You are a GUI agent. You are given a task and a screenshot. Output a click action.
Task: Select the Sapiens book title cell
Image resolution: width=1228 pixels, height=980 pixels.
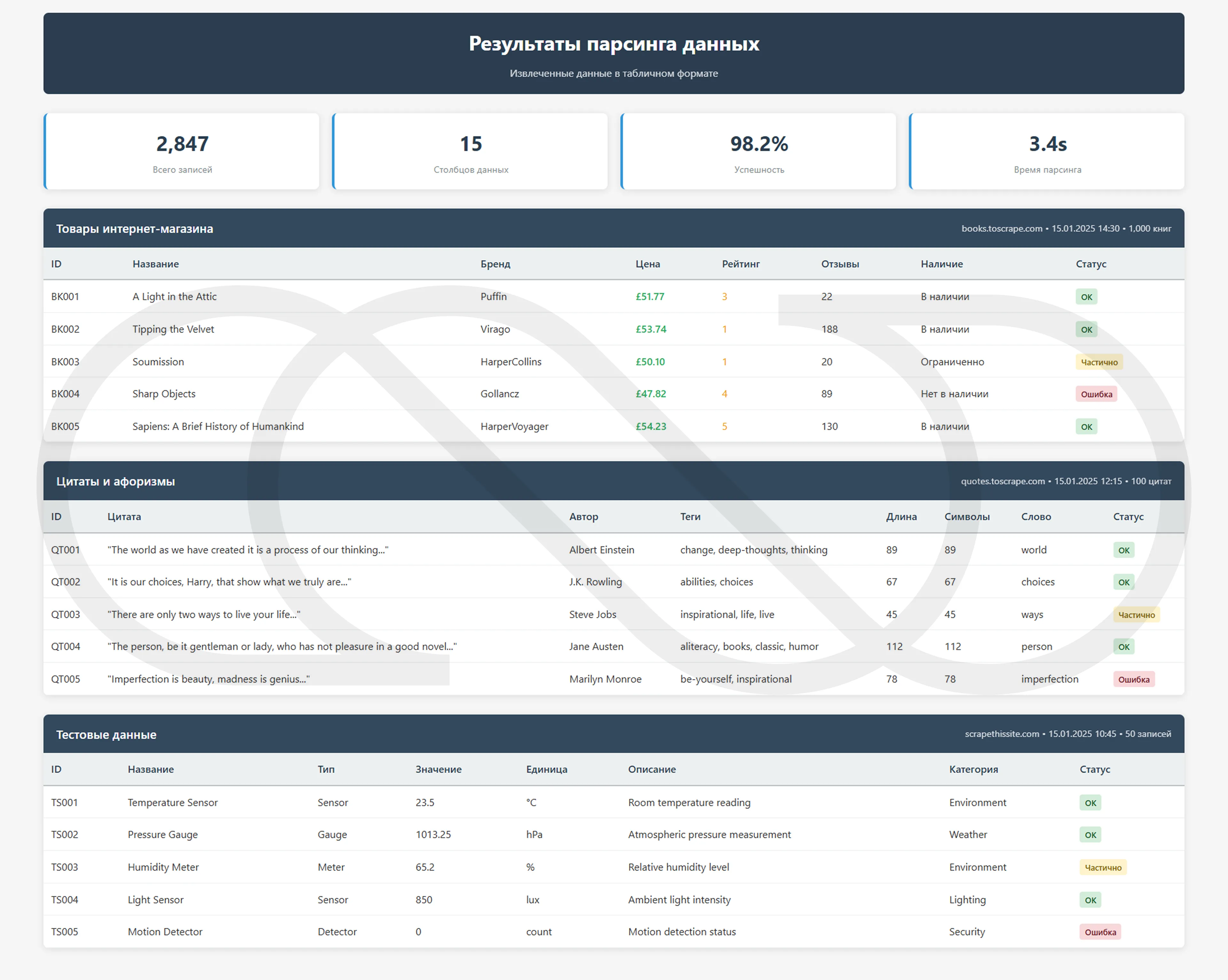217,426
